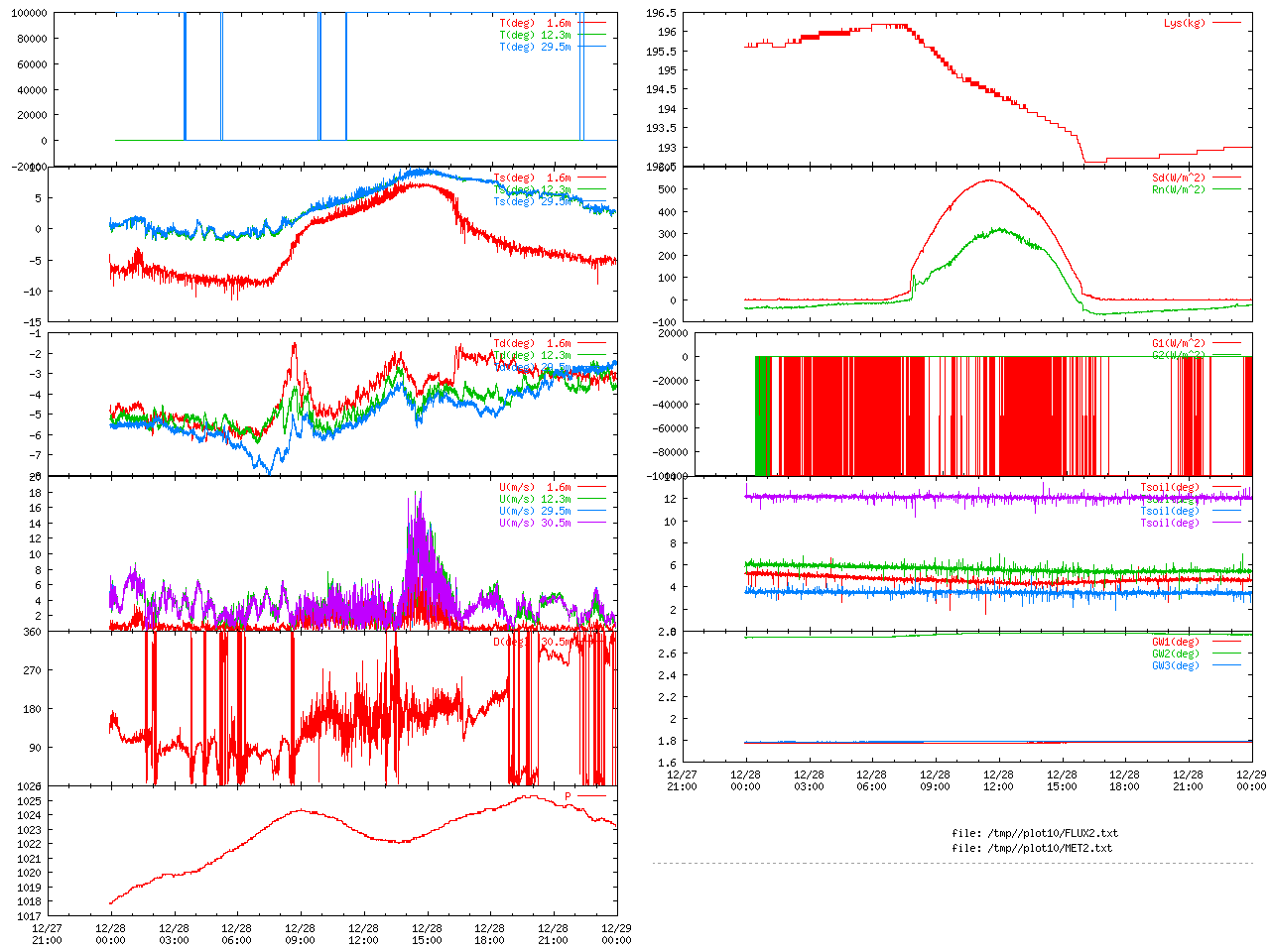Click purple line swatch next to U(m/s) 30.5m
Screen dimensions: 1270x952
(591, 523)
